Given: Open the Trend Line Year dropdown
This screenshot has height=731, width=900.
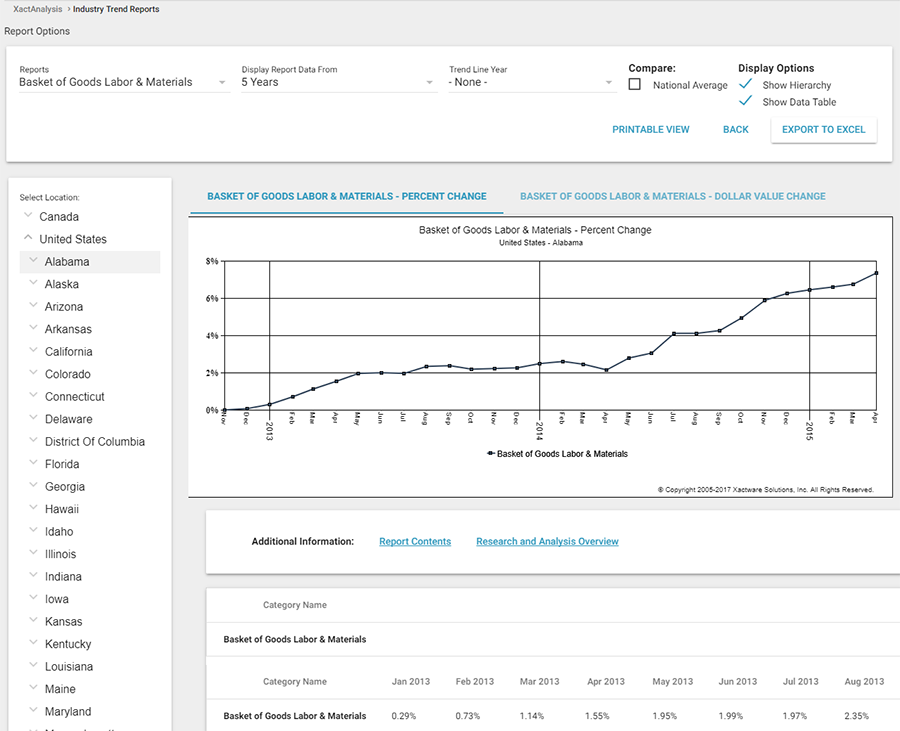Looking at the screenshot, I should (x=531, y=82).
